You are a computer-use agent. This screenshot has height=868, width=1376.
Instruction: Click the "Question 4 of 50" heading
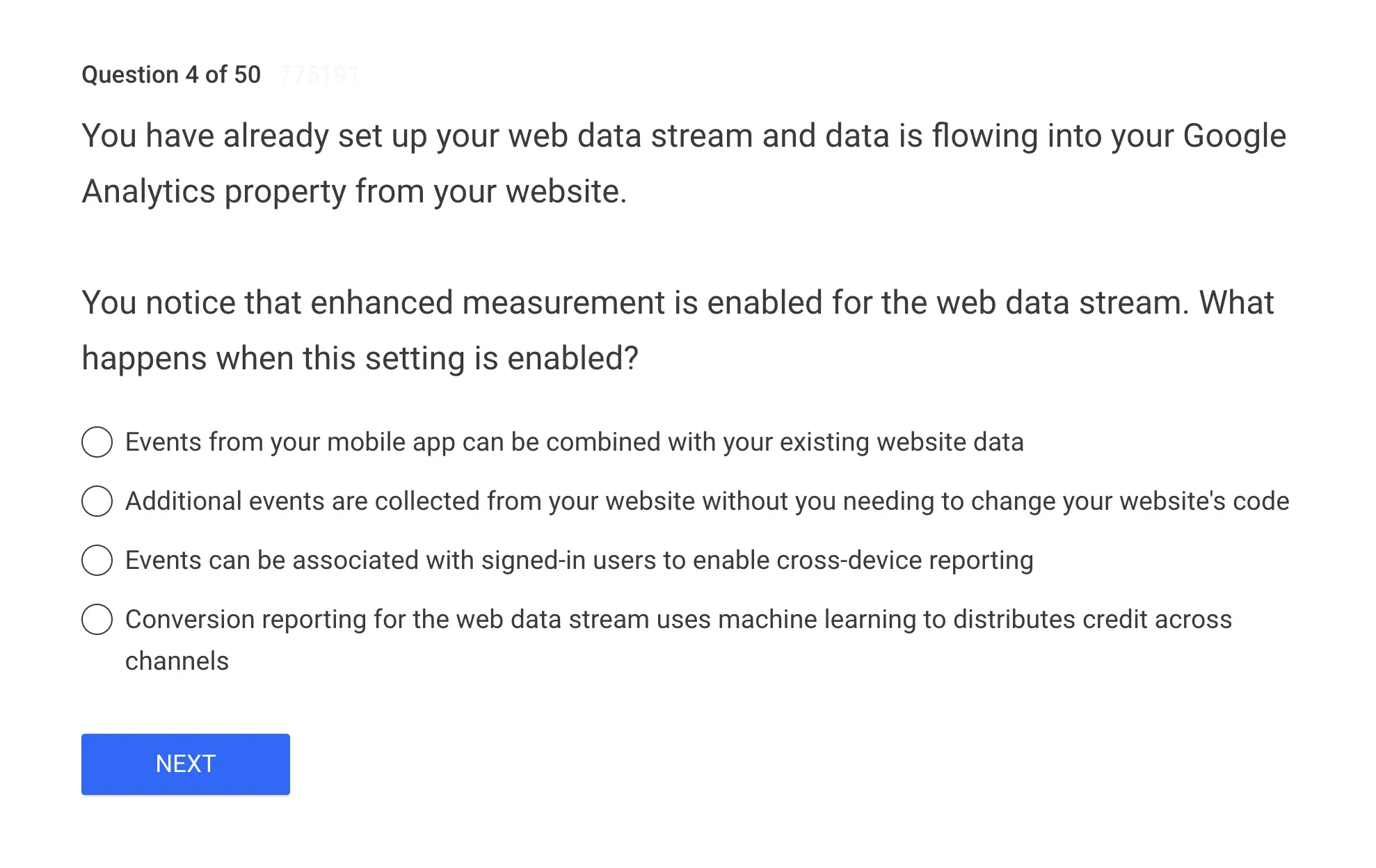(171, 74)
